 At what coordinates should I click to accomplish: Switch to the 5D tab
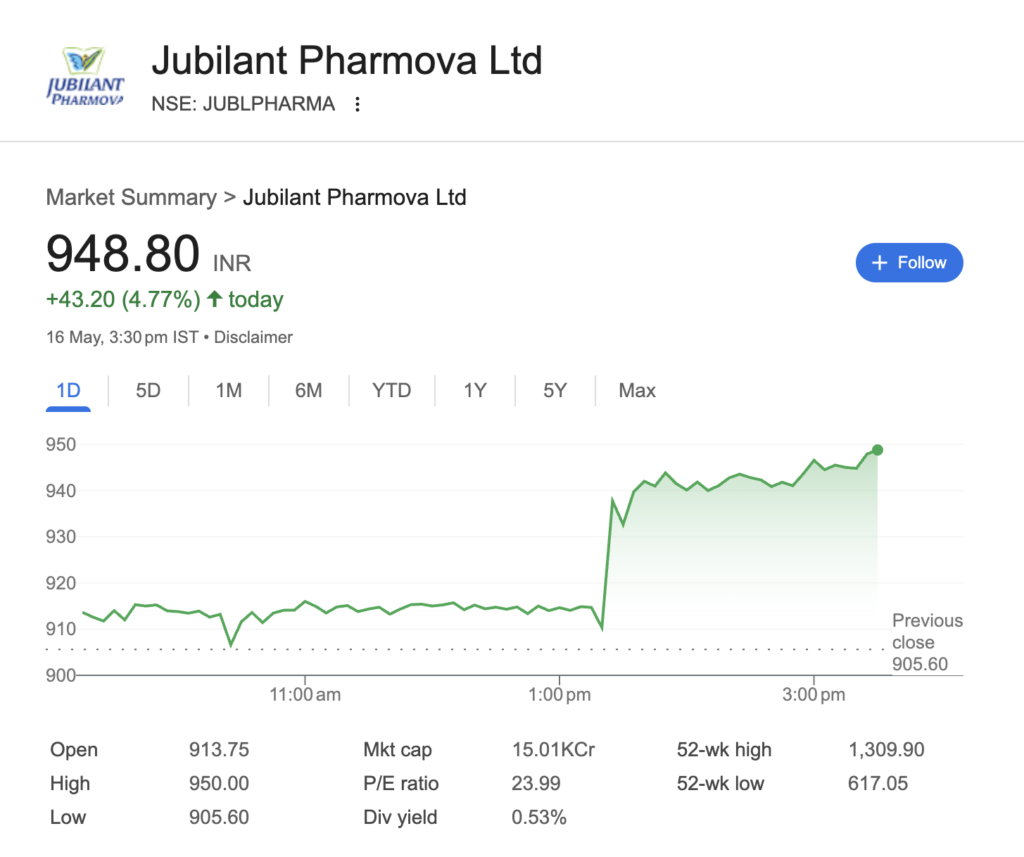148,391
